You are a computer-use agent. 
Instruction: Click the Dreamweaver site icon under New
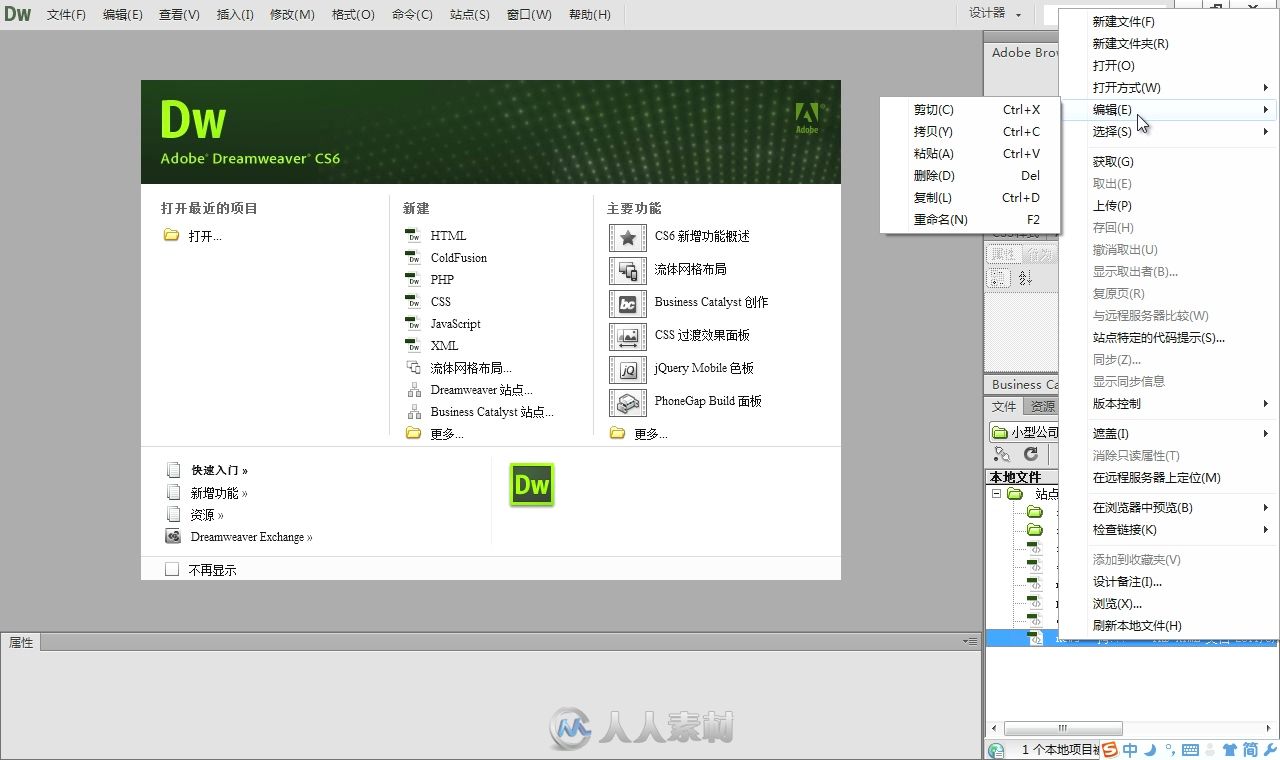pos(414,390)
